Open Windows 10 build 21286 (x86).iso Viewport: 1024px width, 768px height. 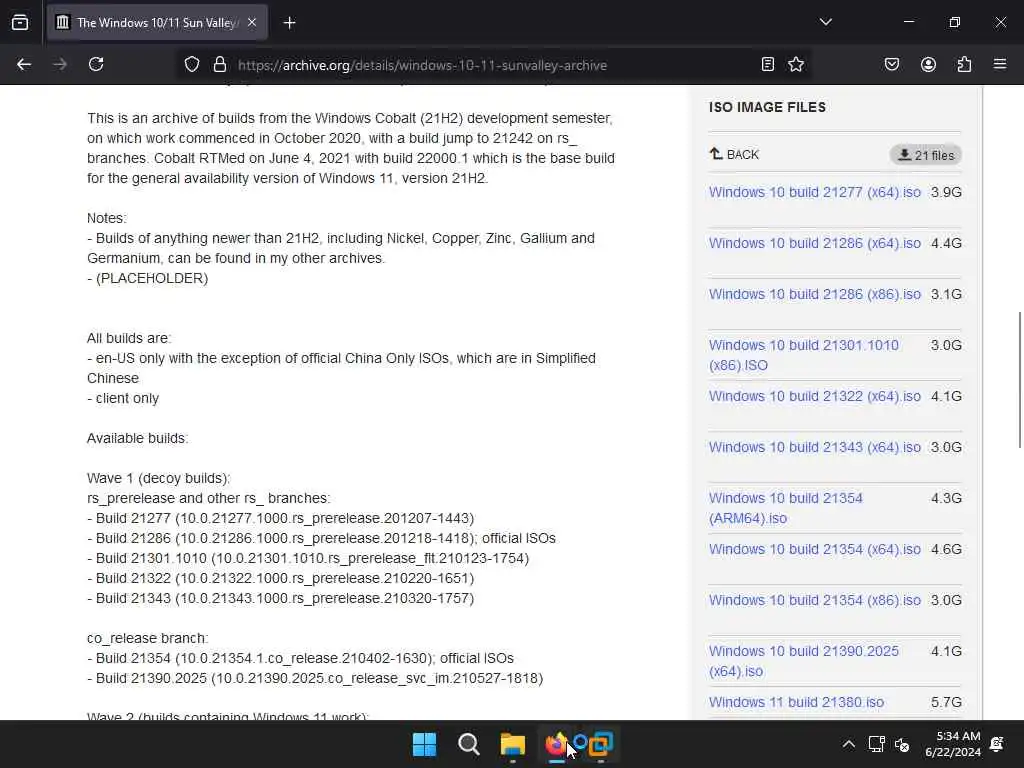point(814,294)
